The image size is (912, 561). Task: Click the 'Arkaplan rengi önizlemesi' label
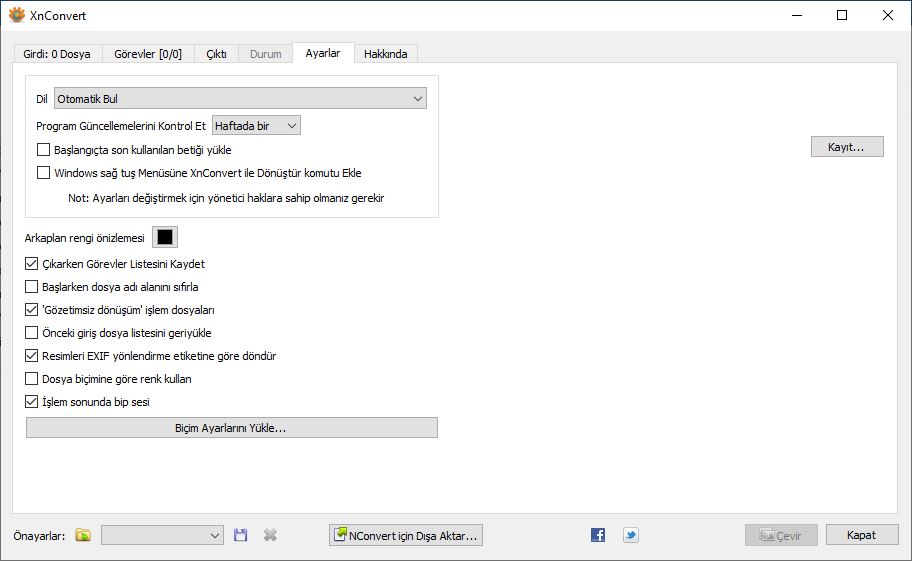click(x=84, y=238)
